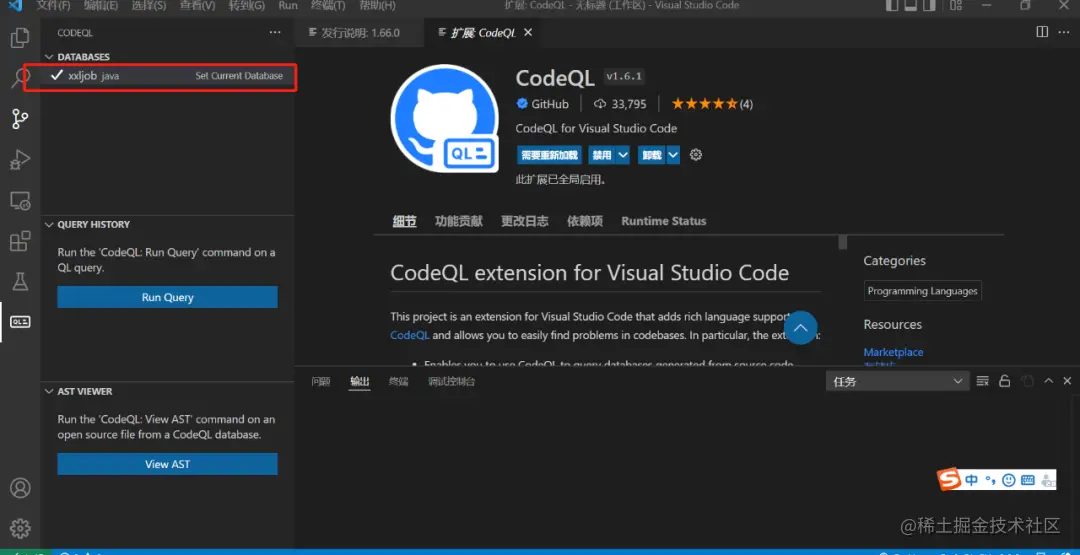1080x555 pixels.
Task: Maximize the panel with the up chevron
Action: tap(1048, 381)
